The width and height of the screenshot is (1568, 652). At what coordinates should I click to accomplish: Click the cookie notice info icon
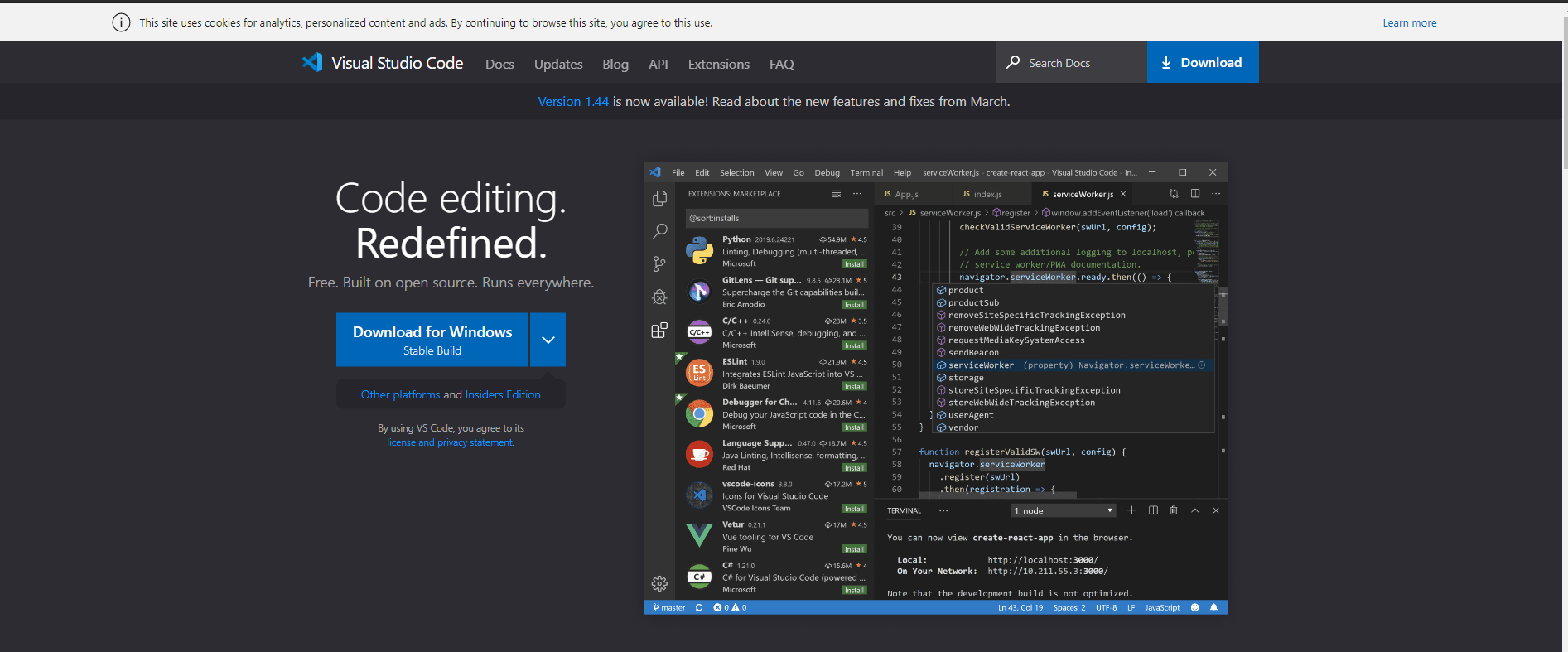pos(121,22)
